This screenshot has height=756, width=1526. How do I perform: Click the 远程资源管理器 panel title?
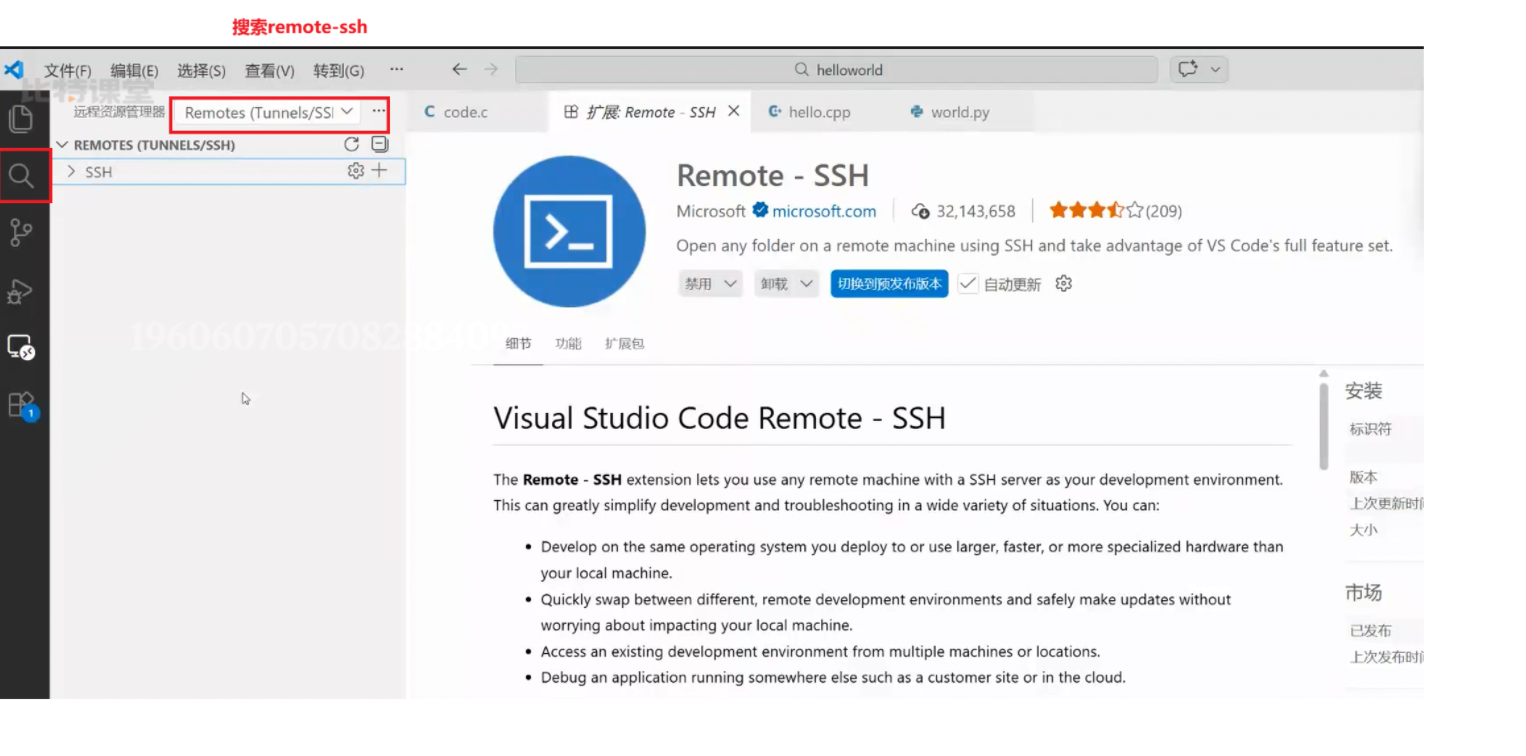119,112
